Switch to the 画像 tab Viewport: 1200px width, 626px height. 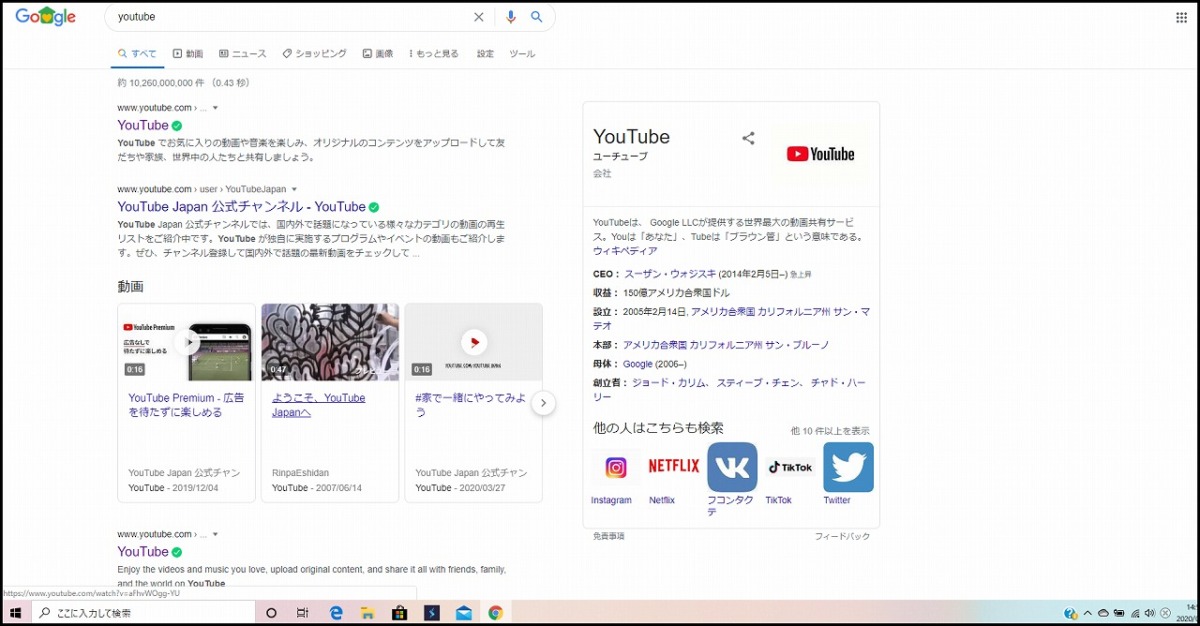coord(378,54)
